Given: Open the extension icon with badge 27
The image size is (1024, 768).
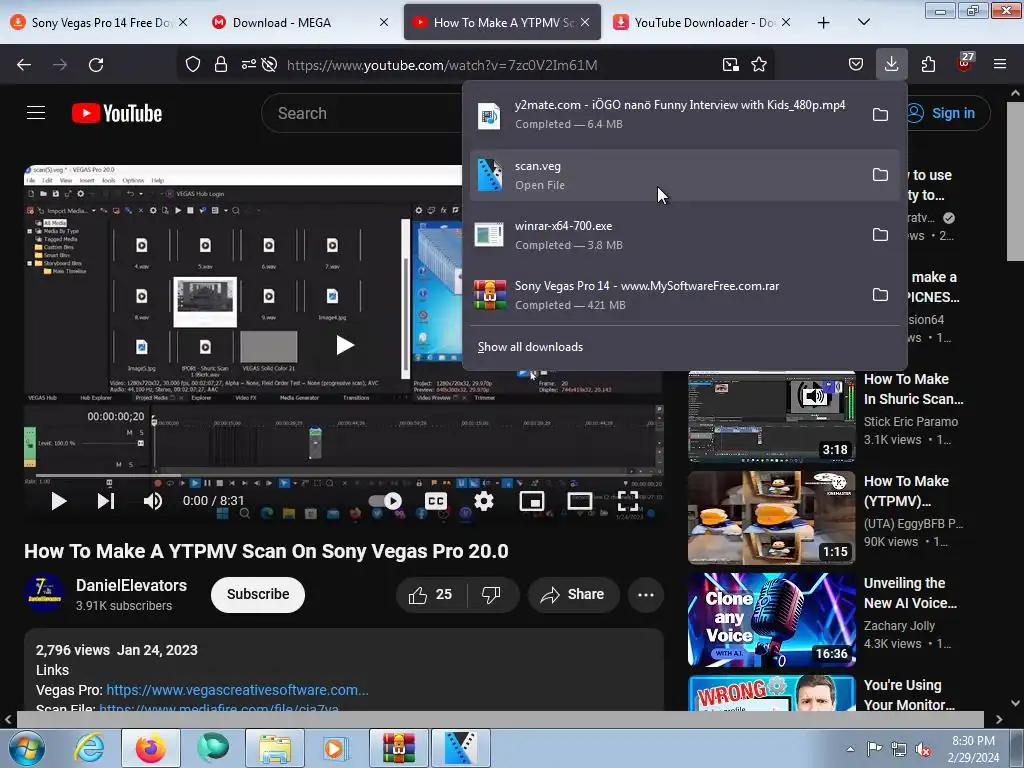Looking at the screenshot, I should 965,63.
